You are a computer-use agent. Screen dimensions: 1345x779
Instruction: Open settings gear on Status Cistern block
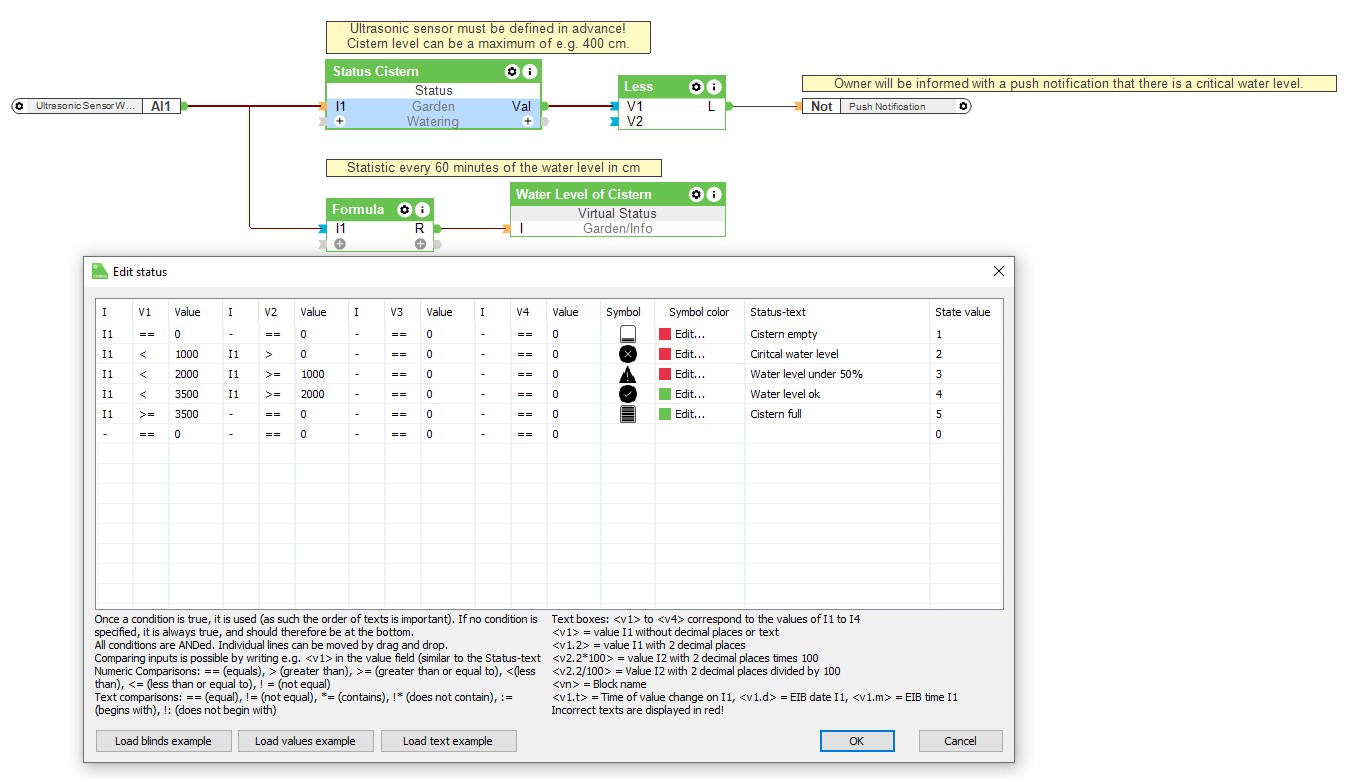(x=512, y=72)
